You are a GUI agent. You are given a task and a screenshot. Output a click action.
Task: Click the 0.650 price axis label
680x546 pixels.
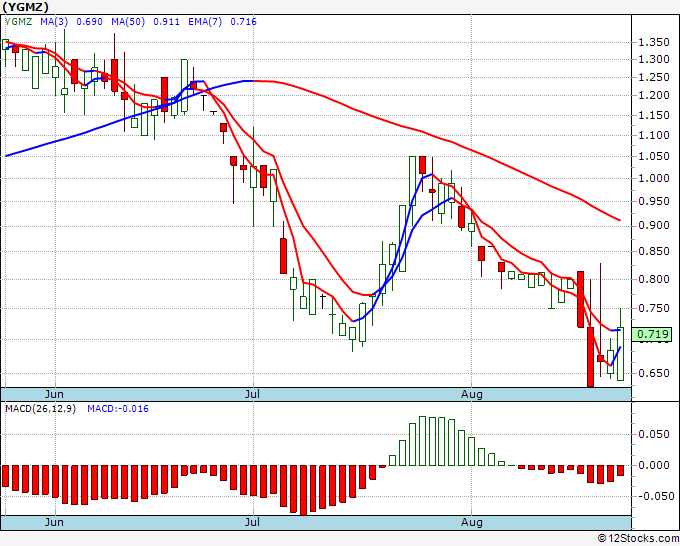tap(654, 373)
